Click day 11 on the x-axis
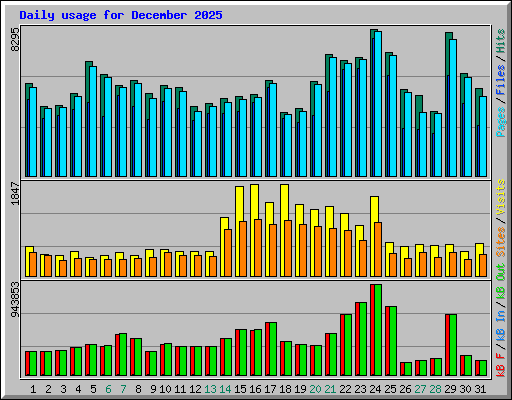The height and width of the screenshot is (400, 512). 180,389
